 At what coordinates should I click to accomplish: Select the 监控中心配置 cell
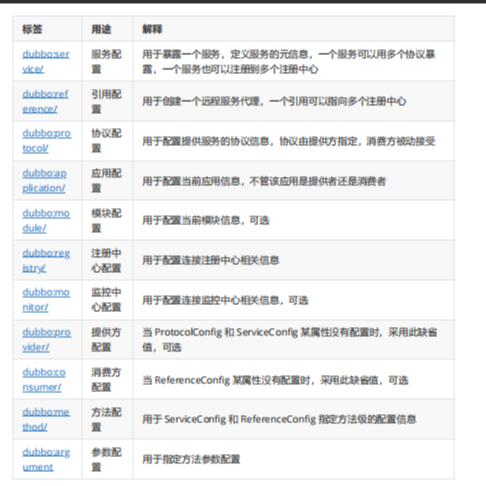point(106,299)
